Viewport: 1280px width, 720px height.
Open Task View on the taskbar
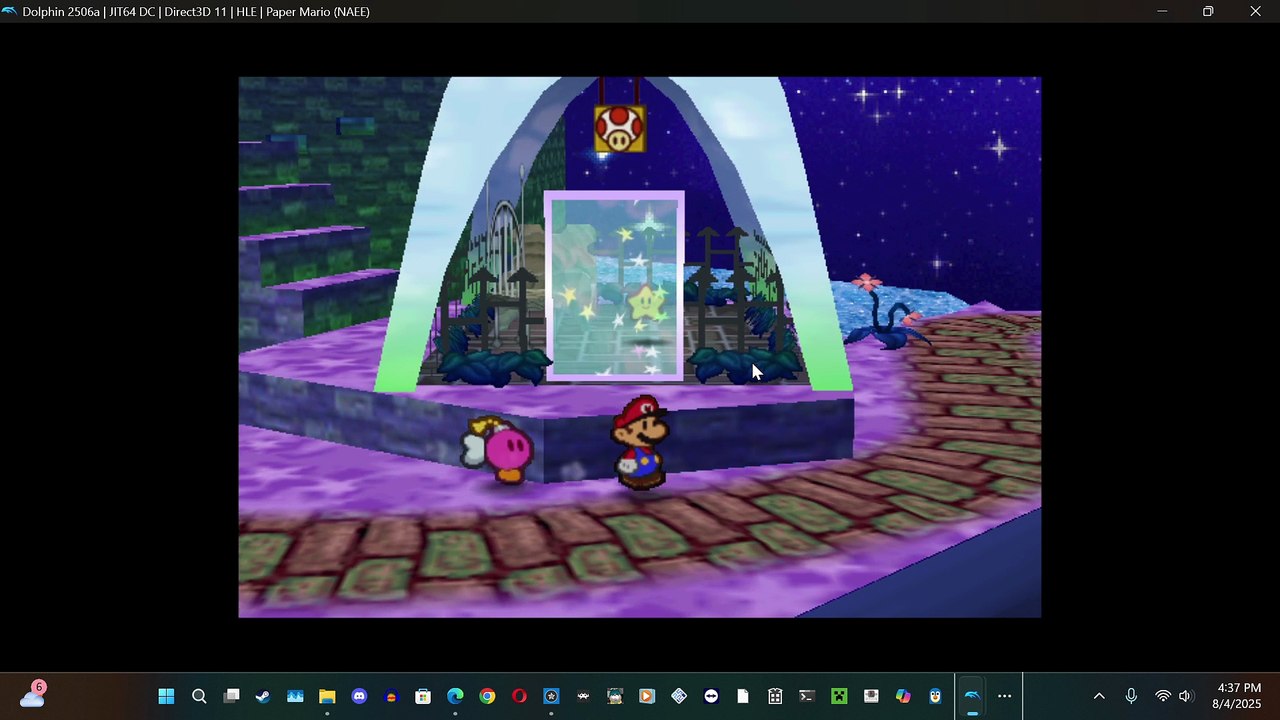click(x=231, y=696)
